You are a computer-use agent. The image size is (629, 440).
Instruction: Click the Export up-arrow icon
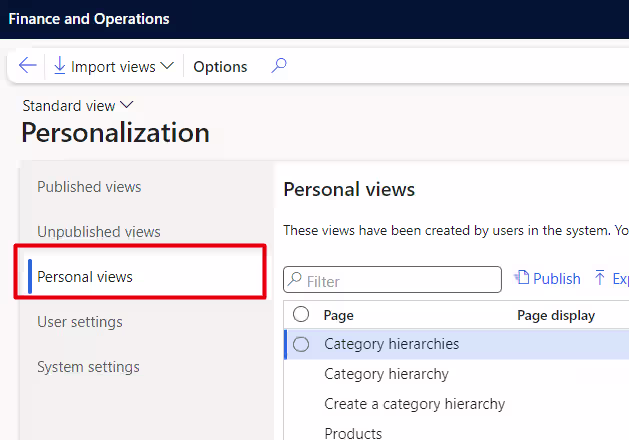tap(600, 278)
